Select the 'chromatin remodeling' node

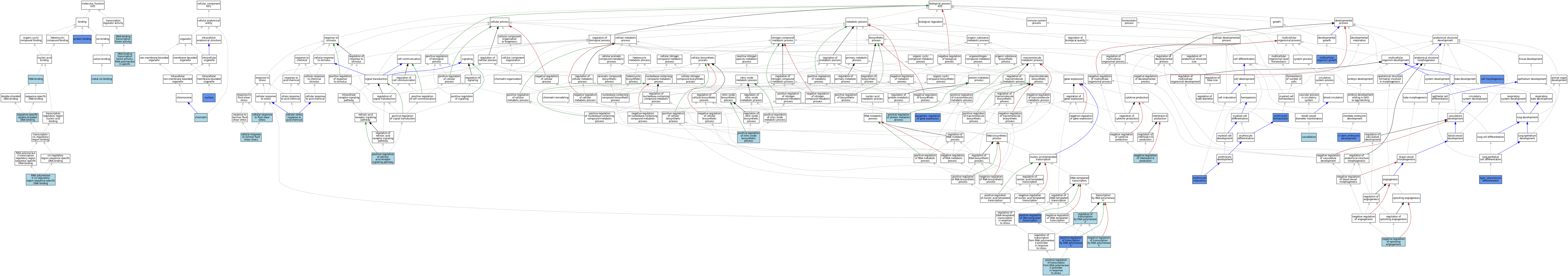click(x=555, y=98)
